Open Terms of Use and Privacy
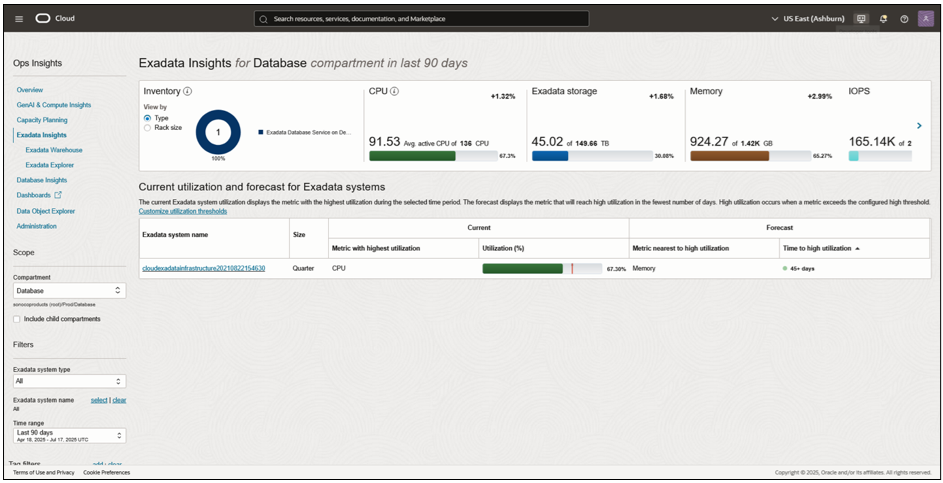The image size is (943, 483). [44, 472]
